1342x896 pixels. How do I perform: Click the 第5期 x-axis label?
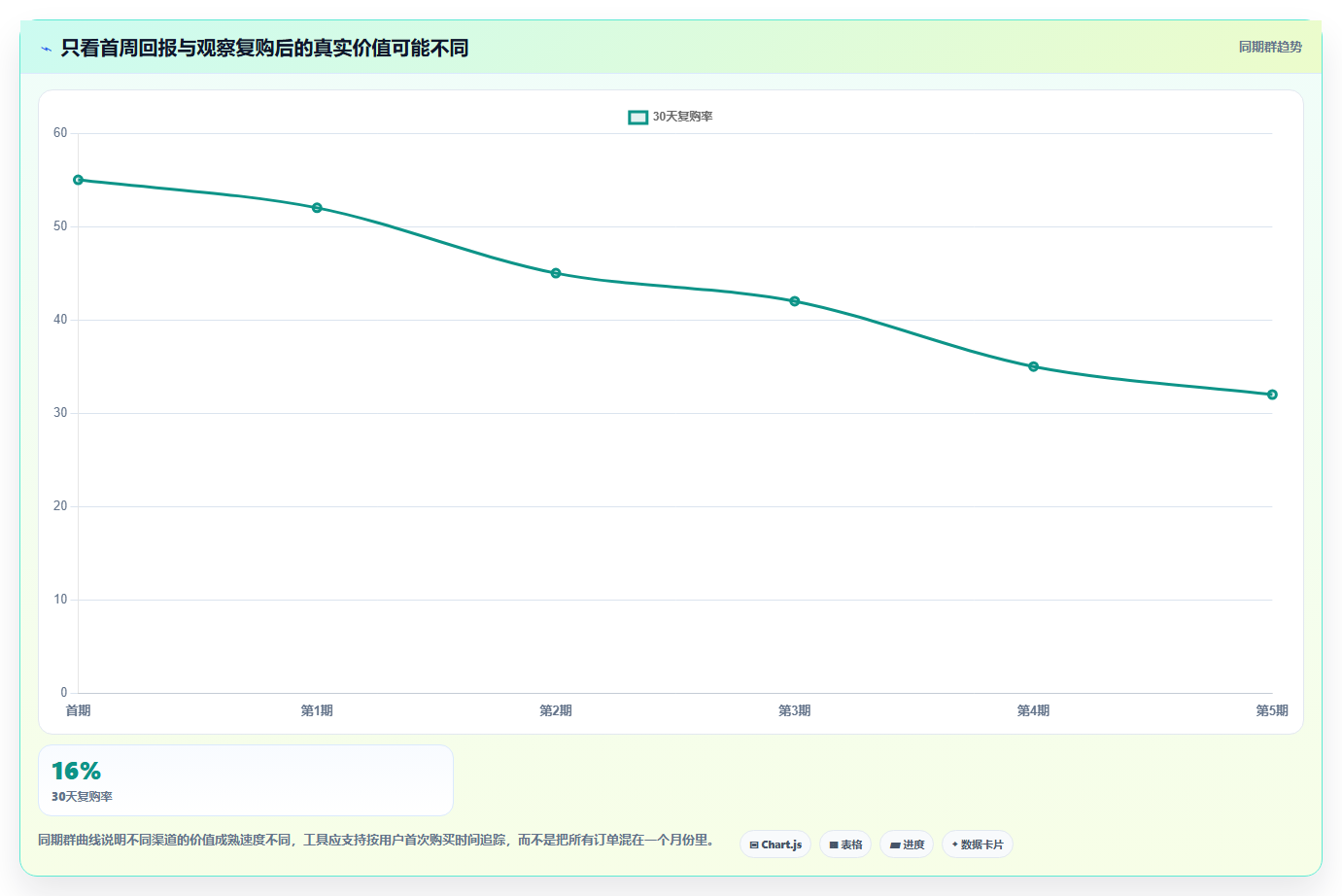click(1272, 711)
